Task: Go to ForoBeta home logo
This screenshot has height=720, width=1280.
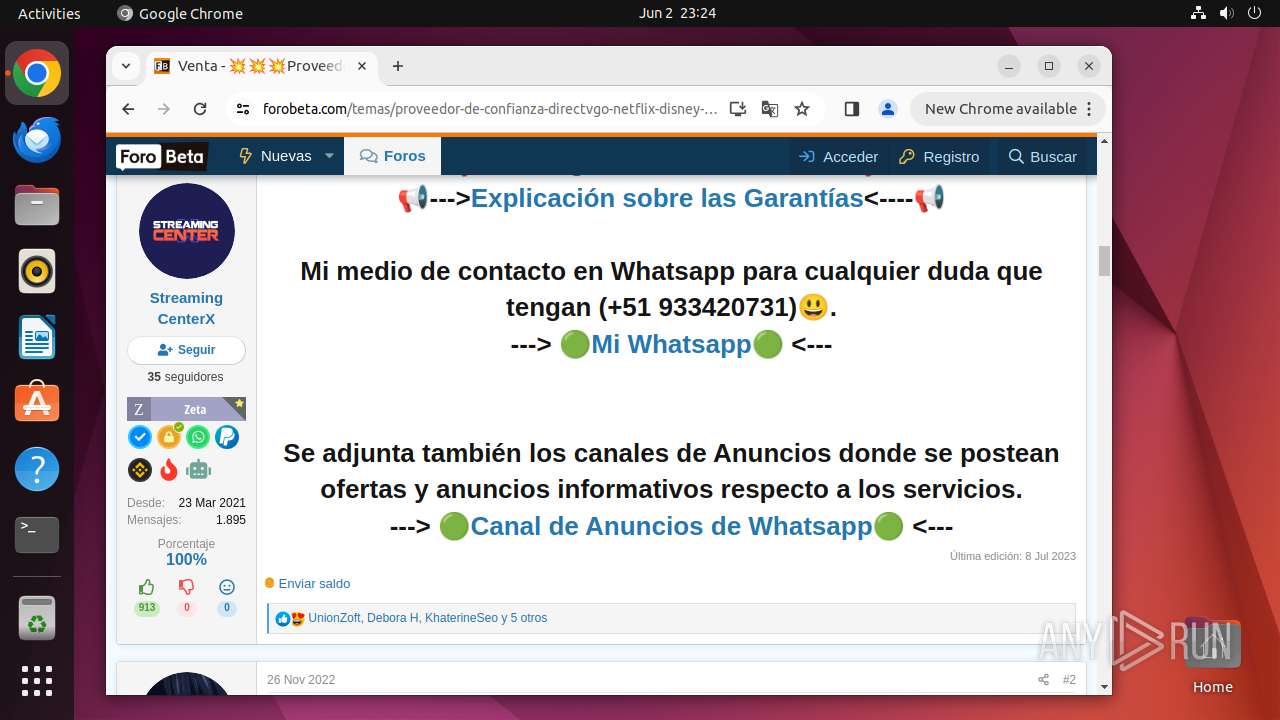Action: click(161, 156)
